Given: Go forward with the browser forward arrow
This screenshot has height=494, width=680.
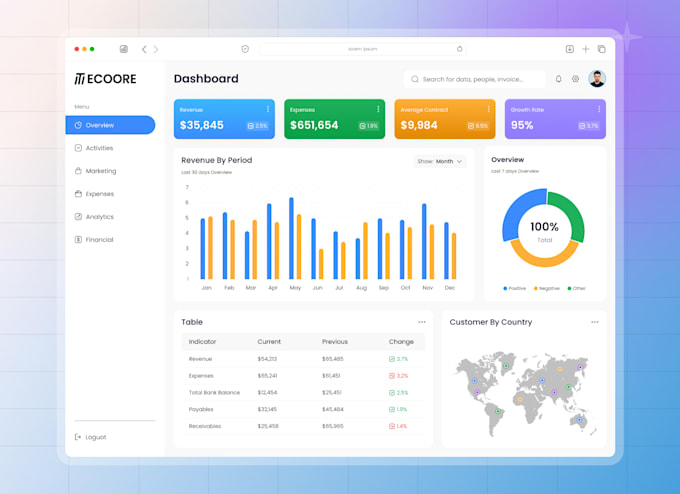Looking at the screenshot, I should point(156,49).
